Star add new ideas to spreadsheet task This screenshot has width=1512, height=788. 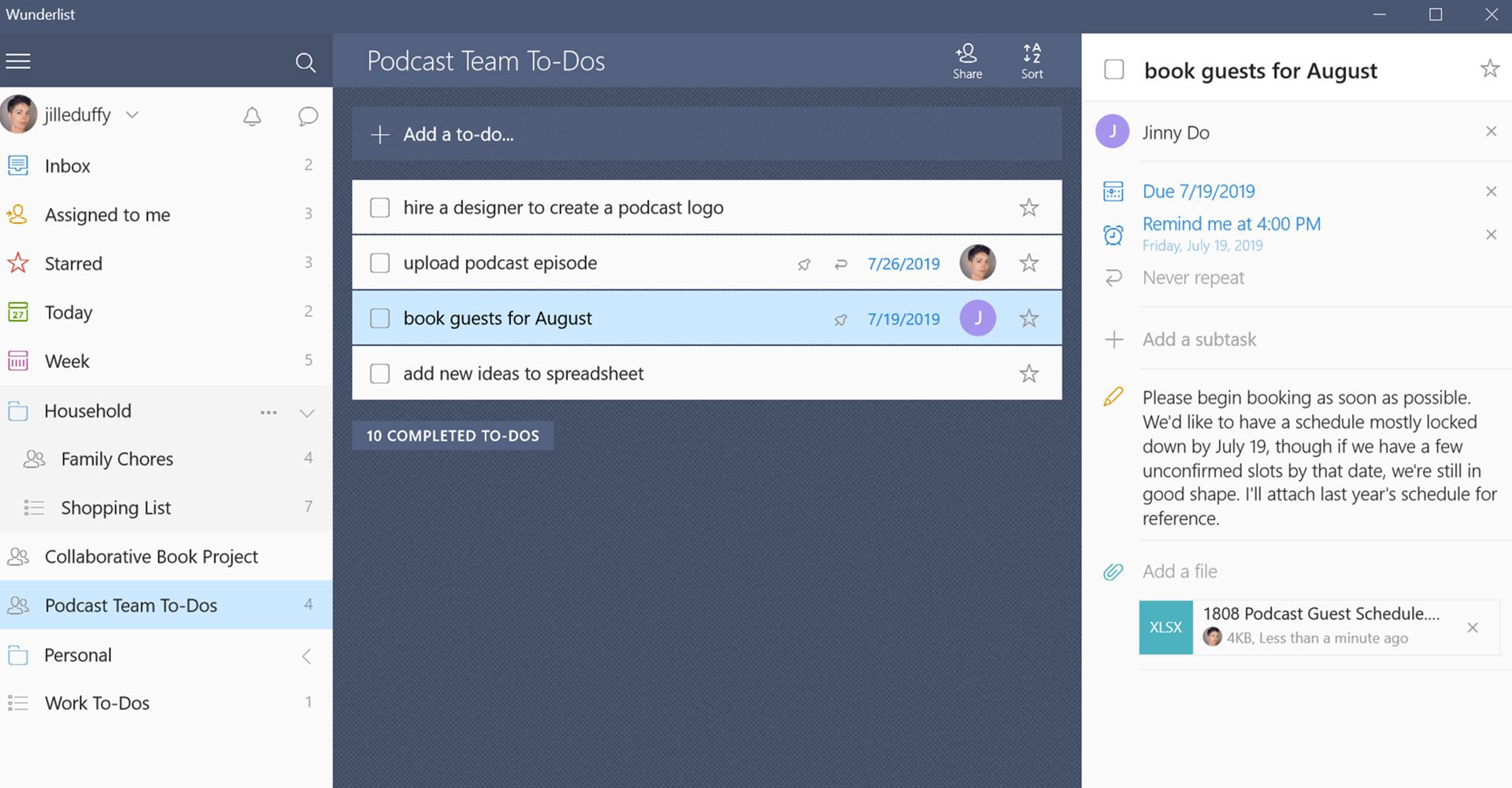point(1029,374)
